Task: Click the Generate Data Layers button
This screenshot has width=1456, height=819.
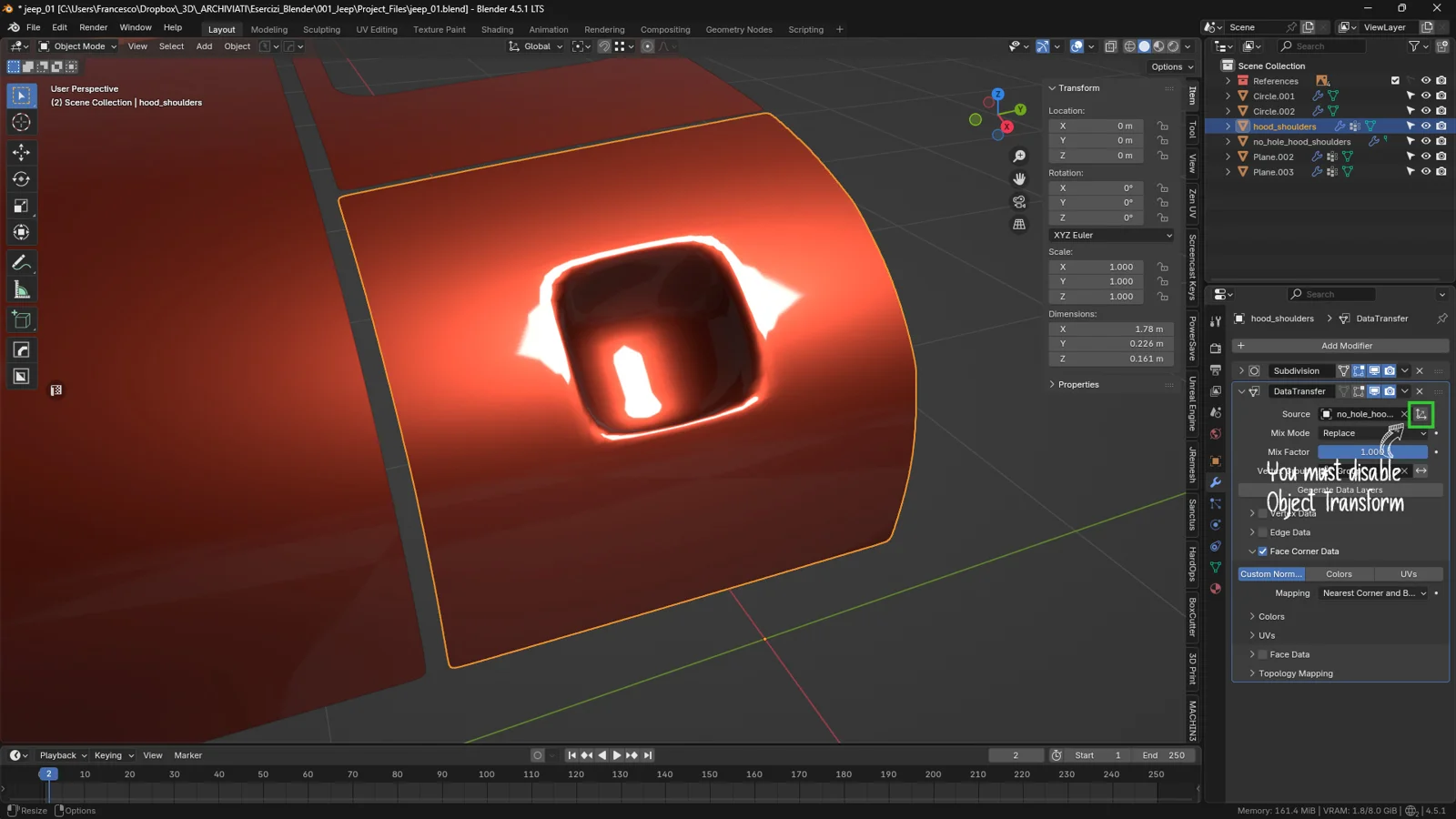Action: click(1340, 490)
